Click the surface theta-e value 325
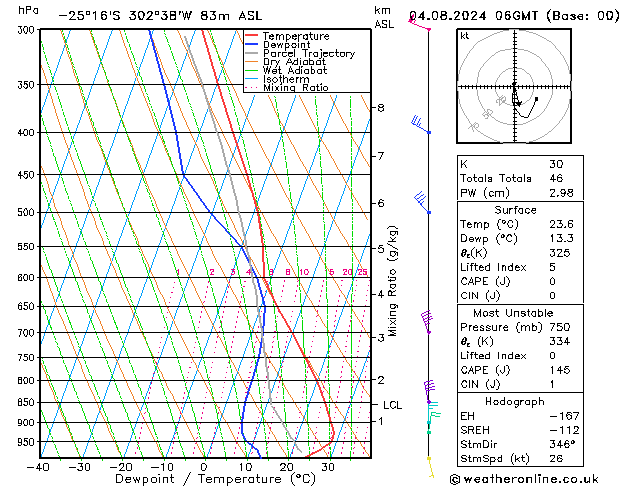Screen dimensions: 629x486 click(x=560, y=253)
